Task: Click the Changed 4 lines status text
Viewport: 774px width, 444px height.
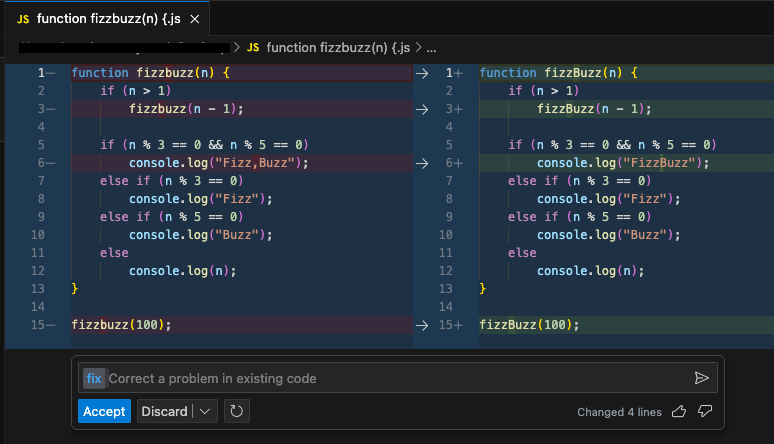Action: [x=619, y=412]
